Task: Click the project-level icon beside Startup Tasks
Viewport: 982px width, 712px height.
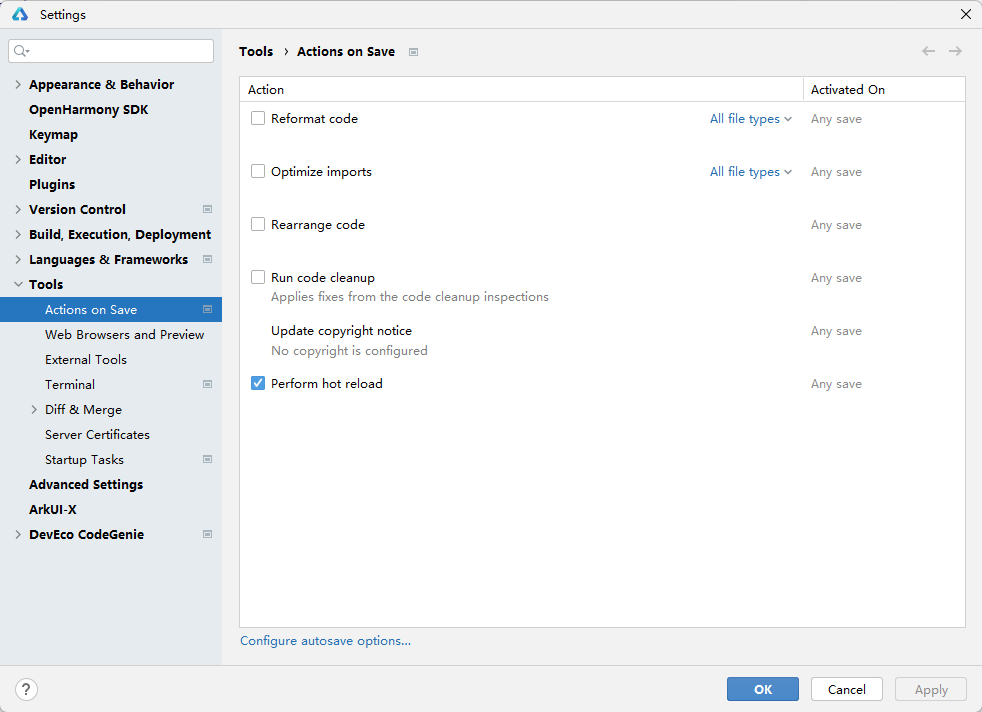Action: [x=207, y=459]
